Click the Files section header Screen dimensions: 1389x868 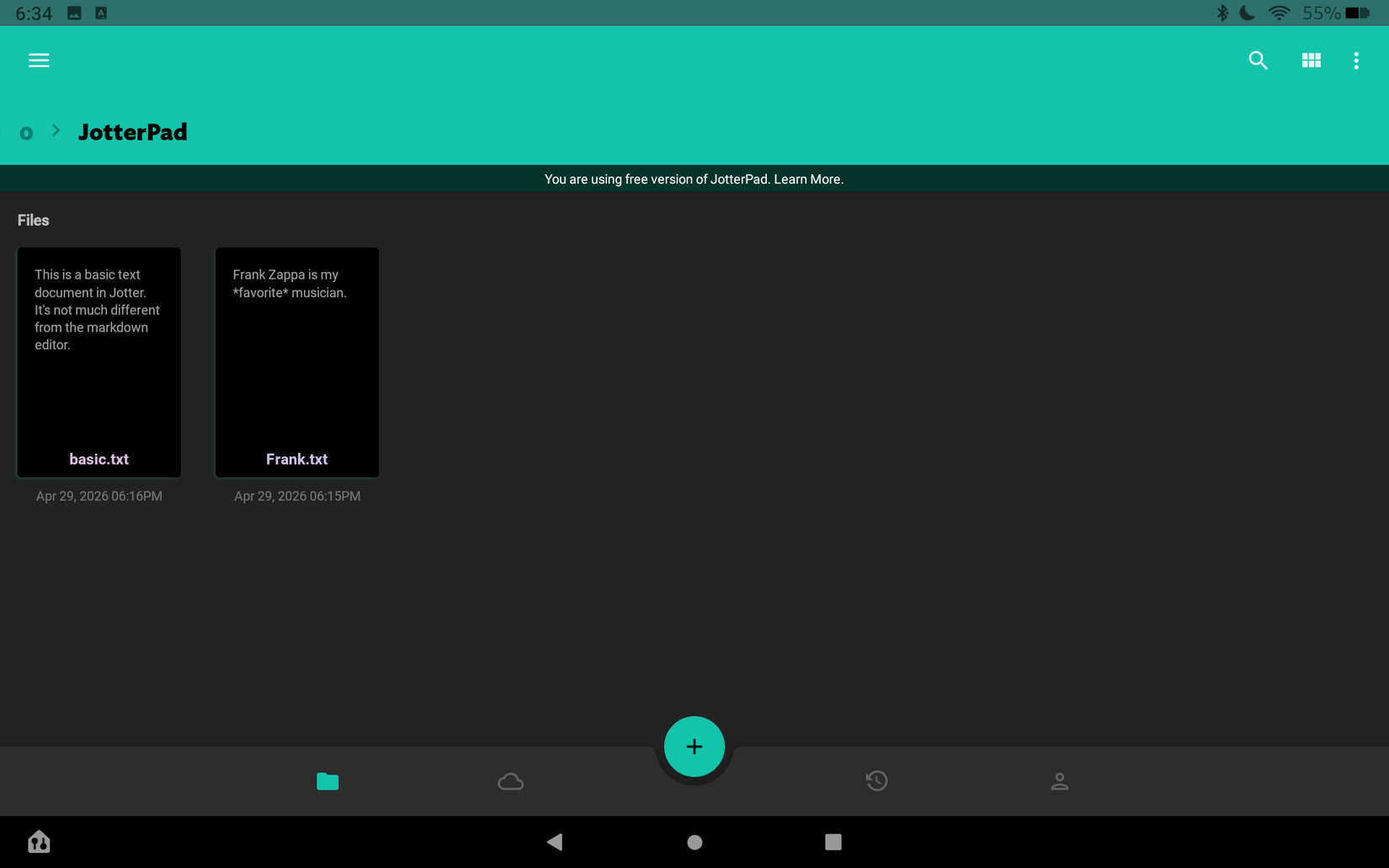(x=34, y=221)
